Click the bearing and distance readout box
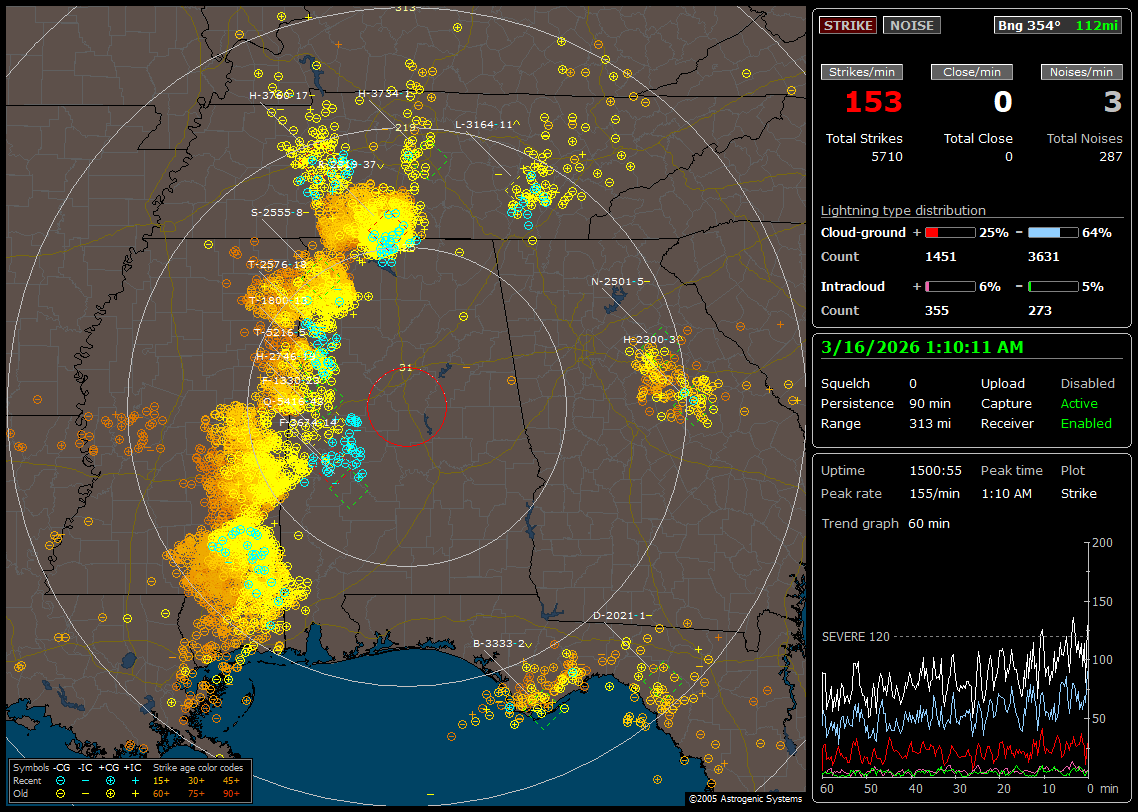 tap(1058, 26)
